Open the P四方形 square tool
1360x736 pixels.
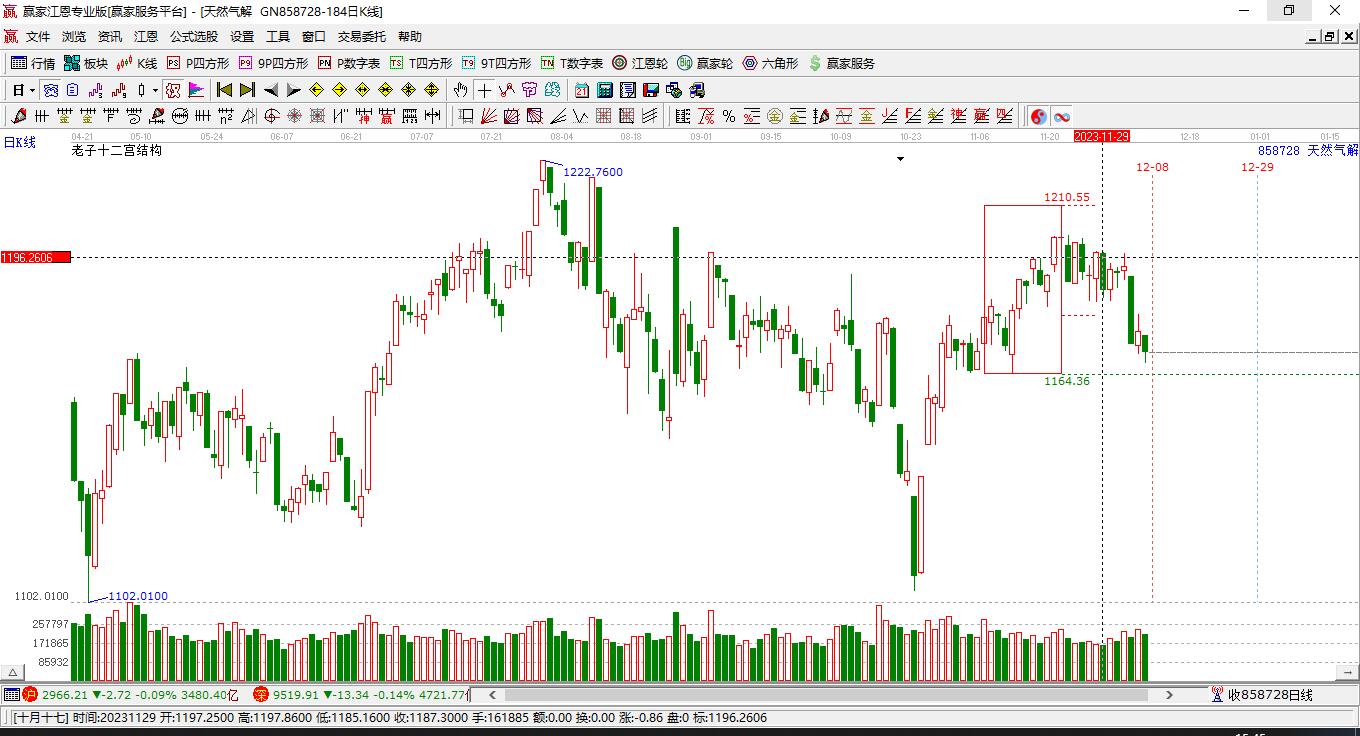tap(197, 63)
